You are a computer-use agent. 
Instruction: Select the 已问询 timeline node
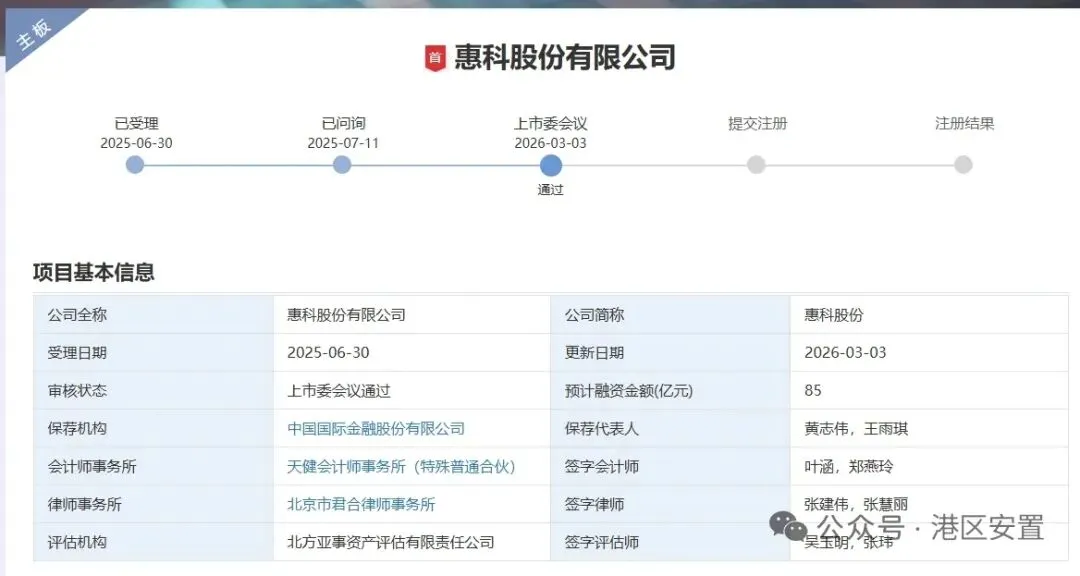[x=342, y=165]
